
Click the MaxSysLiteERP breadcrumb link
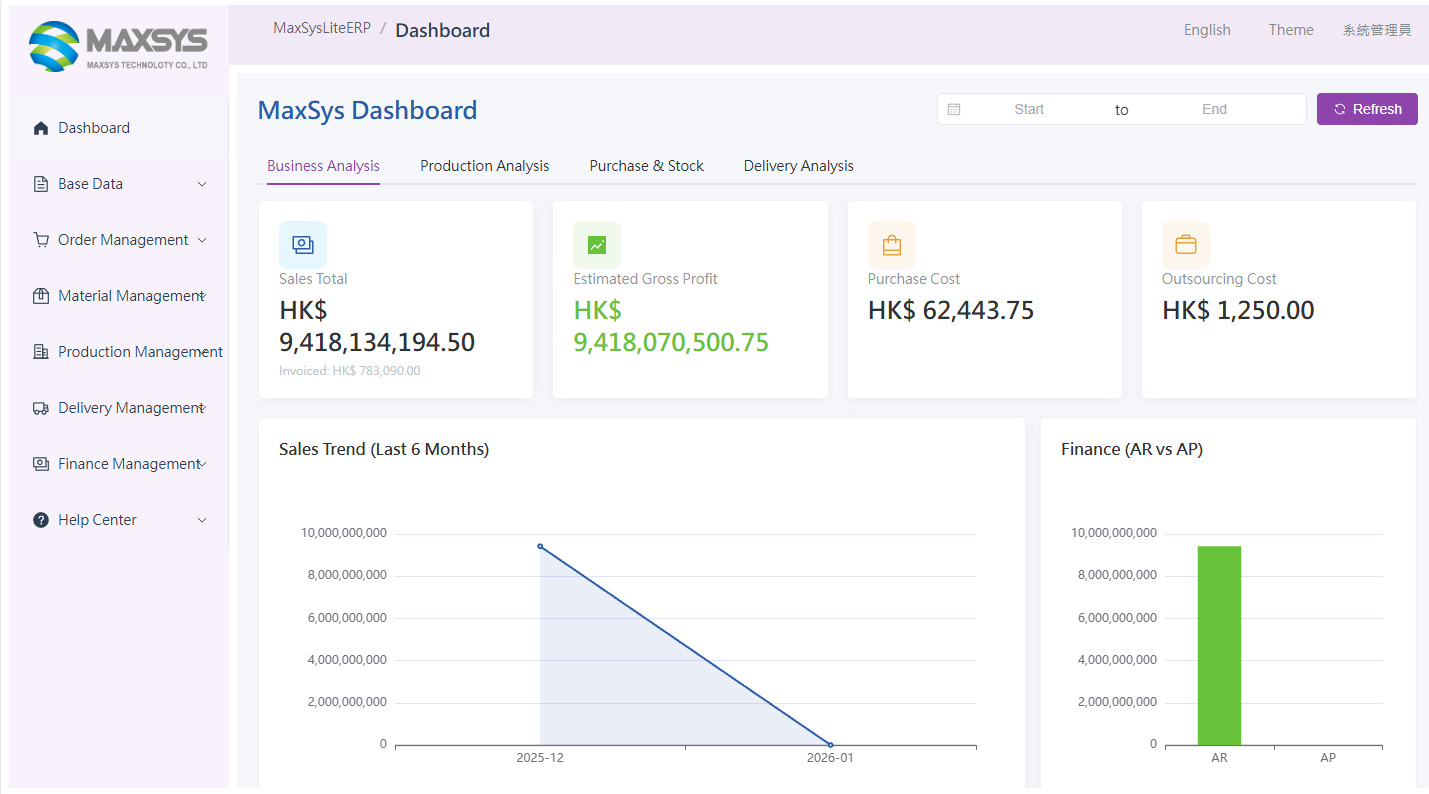point(321,28)
